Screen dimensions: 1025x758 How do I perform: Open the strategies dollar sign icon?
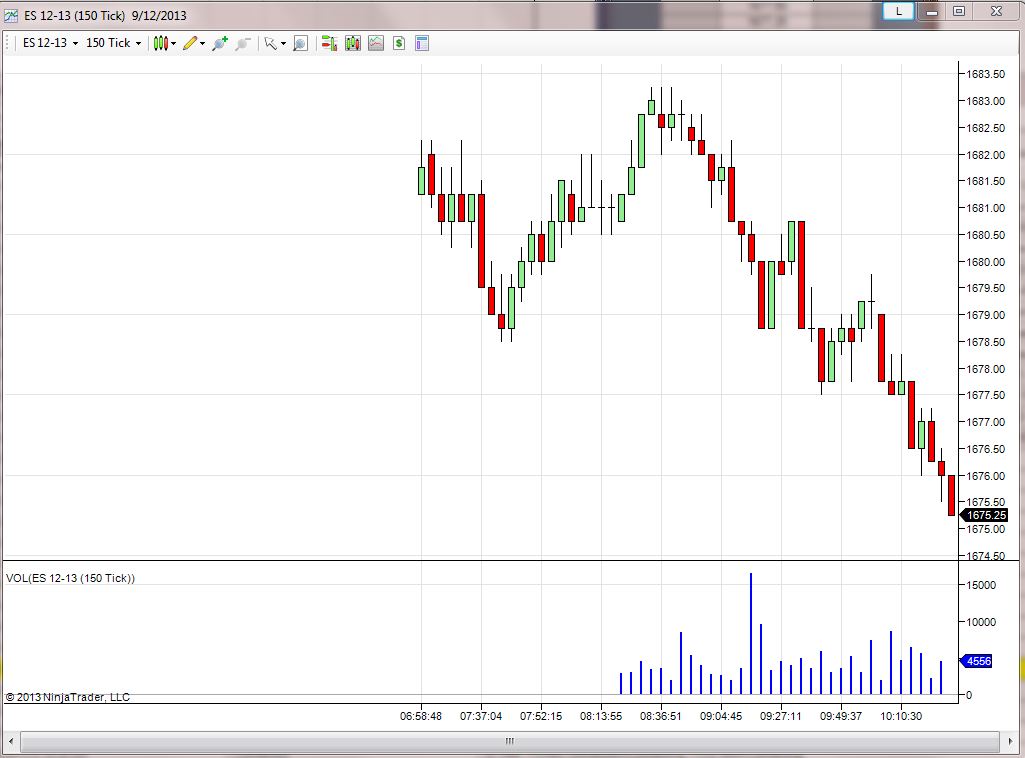399,43
